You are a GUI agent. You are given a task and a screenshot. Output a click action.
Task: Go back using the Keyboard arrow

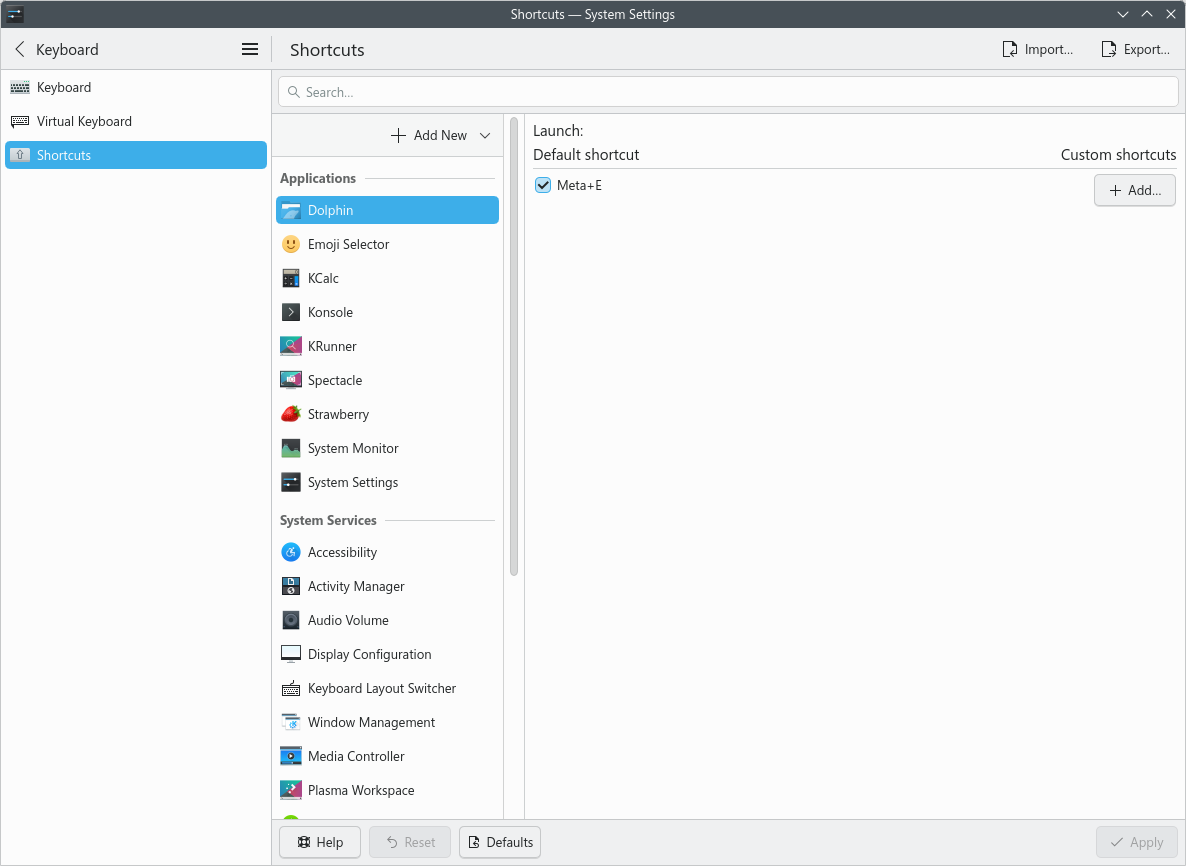coord(20,49)
